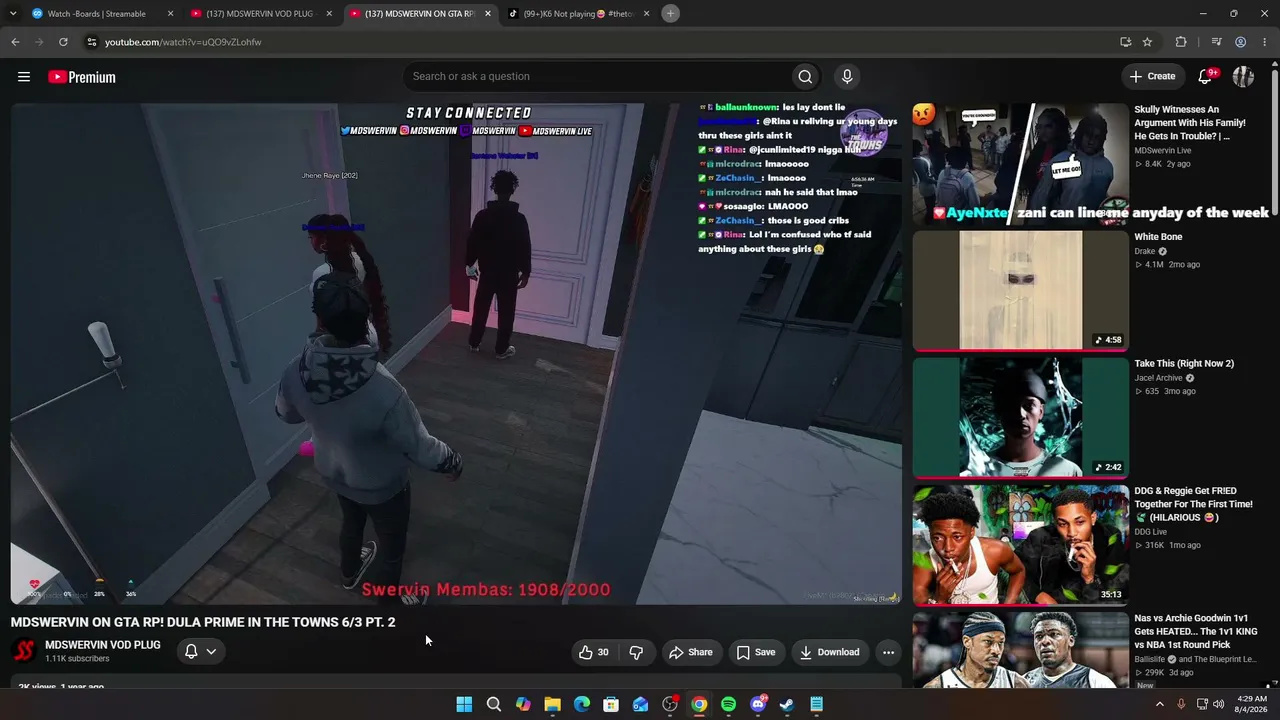Install app icon in address bar
This screenshot has height=720, width=1280.
(x=1126, y=42)
